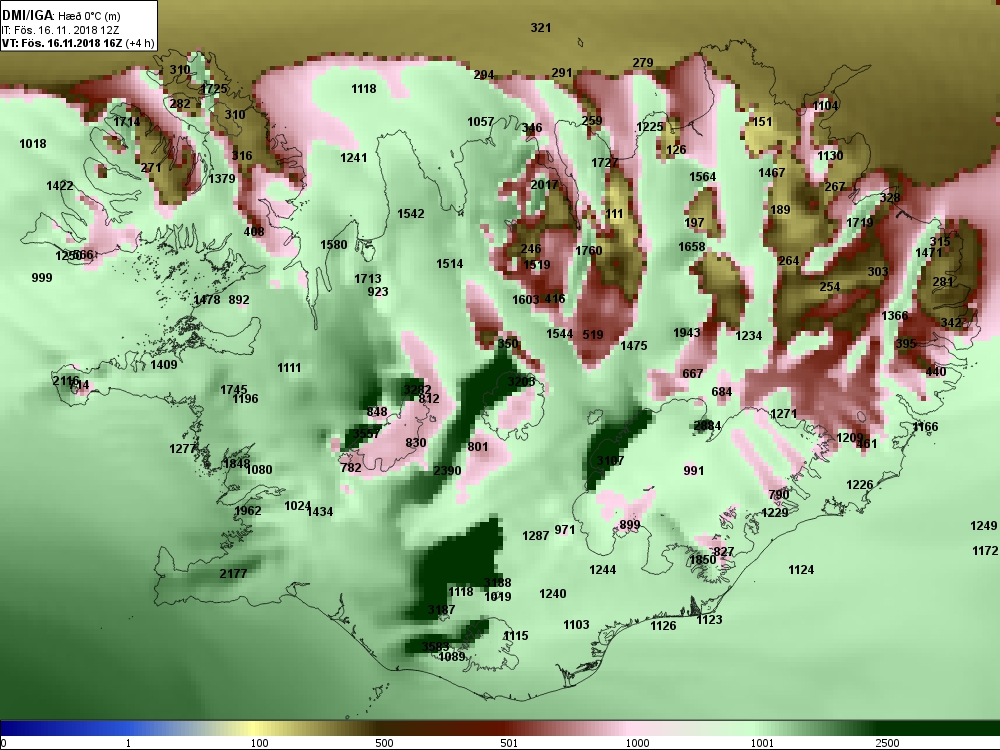This screenshot has width=1000, height=750.
Task: Click the map value 899
Action: coord(630,525)
